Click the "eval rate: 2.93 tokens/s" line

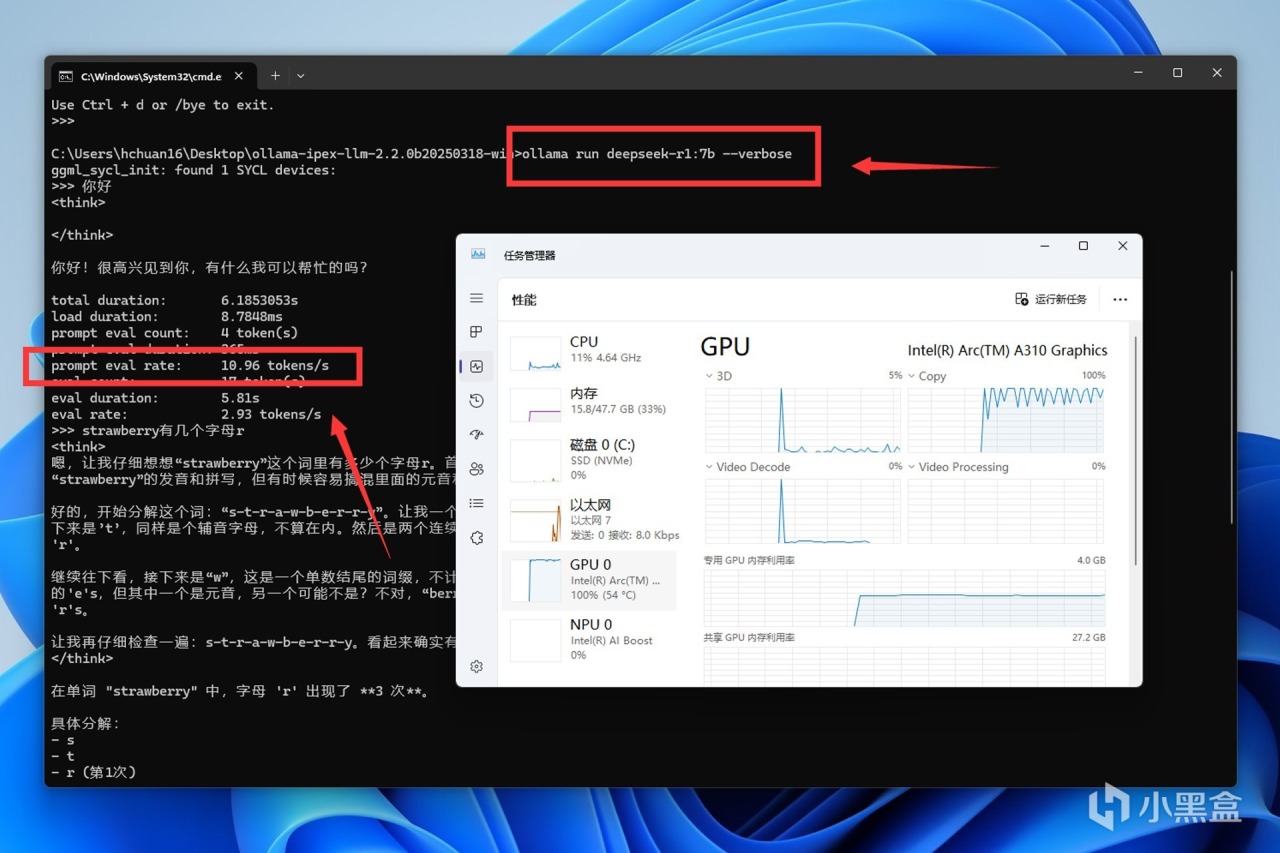pyautogui.click(x=186, y=414)
